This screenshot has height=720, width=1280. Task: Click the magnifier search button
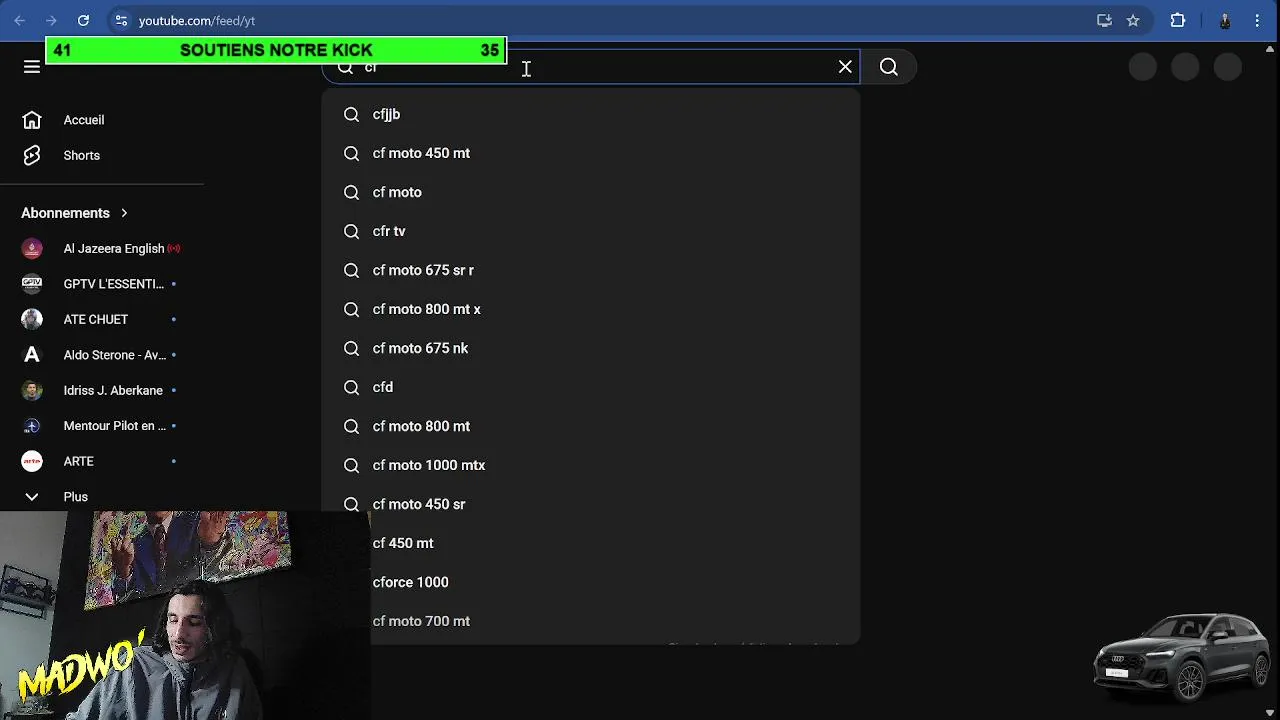pos(889,67)
